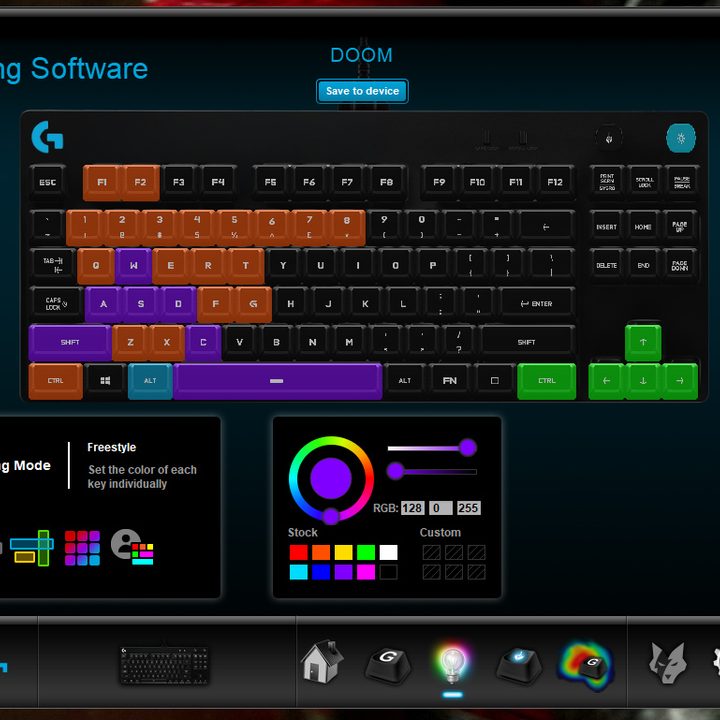
Task: Open the input heat map icon
Action: point(586,665)
